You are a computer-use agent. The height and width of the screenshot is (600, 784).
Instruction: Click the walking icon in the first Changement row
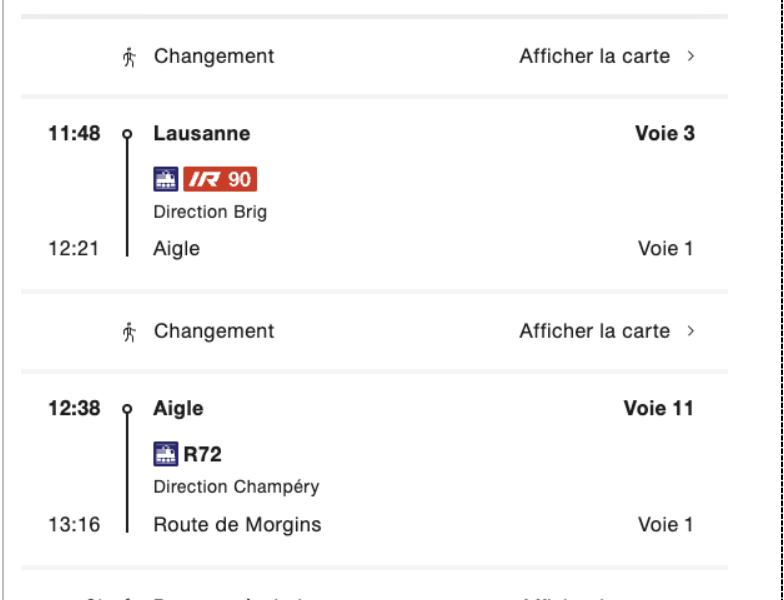[130, 56]
